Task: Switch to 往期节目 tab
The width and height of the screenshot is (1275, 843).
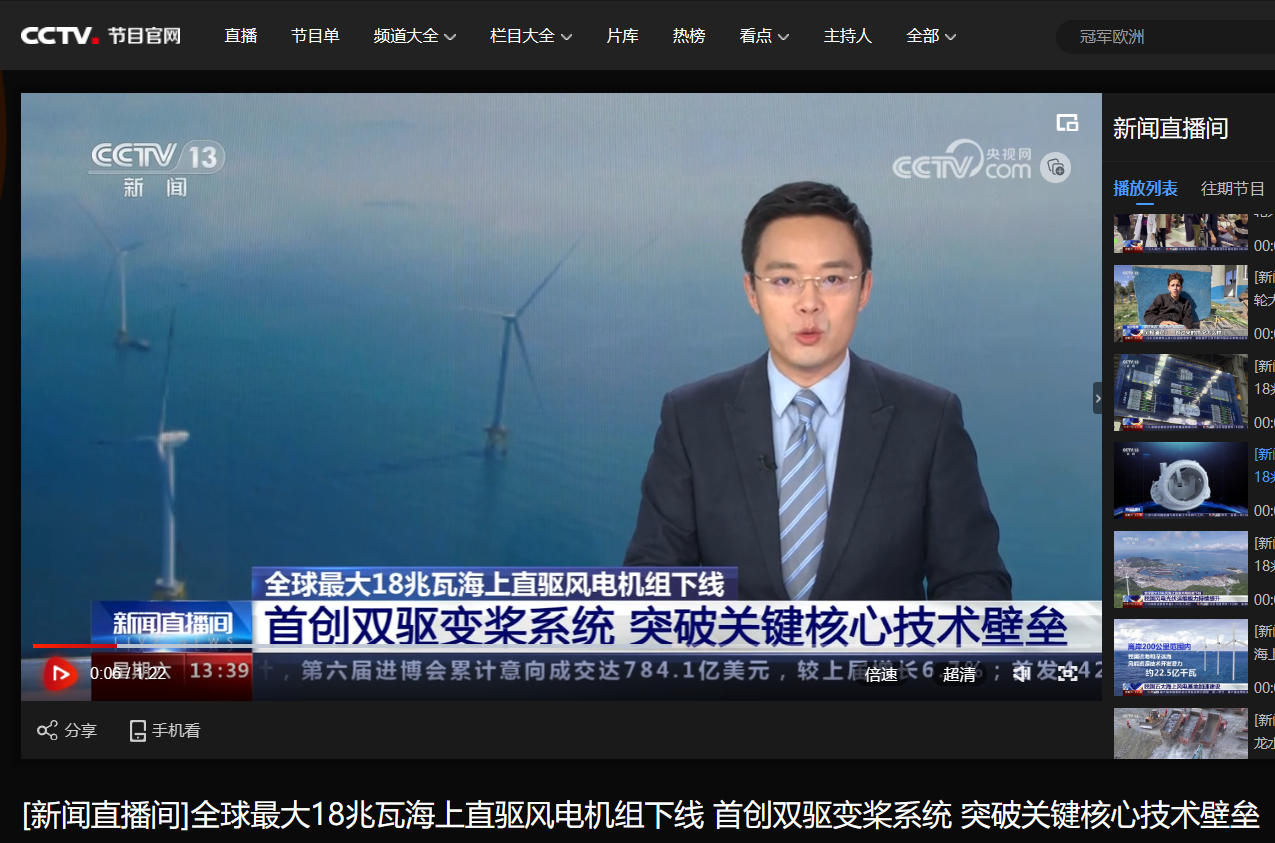Action: [x=1232, y=188]
